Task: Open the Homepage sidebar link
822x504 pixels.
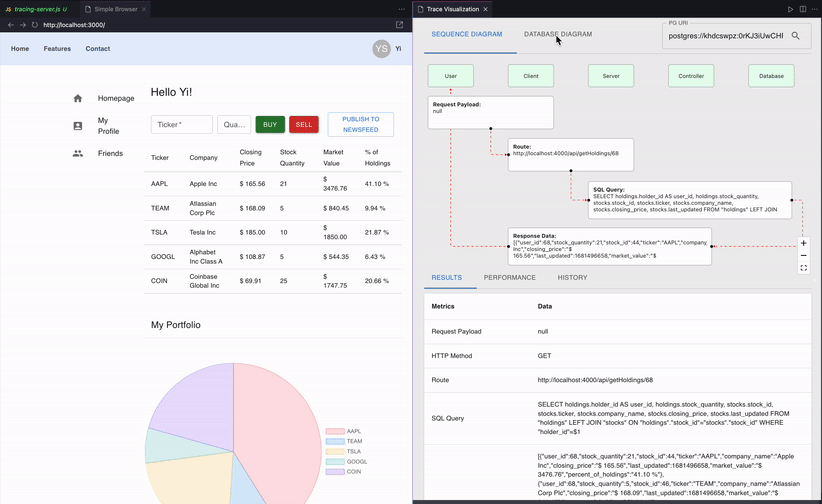Action: [x=116, y=98]
